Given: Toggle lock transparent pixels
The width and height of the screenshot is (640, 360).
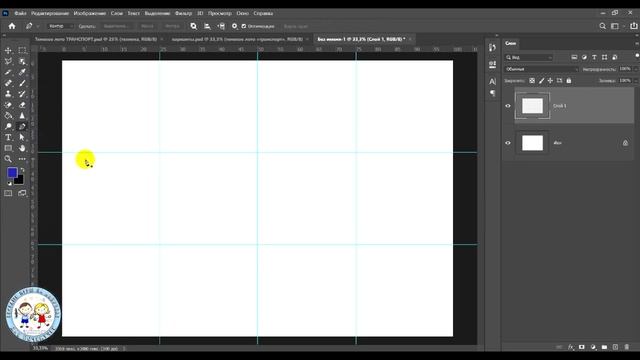Looking at the screenshot, I should (532, 81).
